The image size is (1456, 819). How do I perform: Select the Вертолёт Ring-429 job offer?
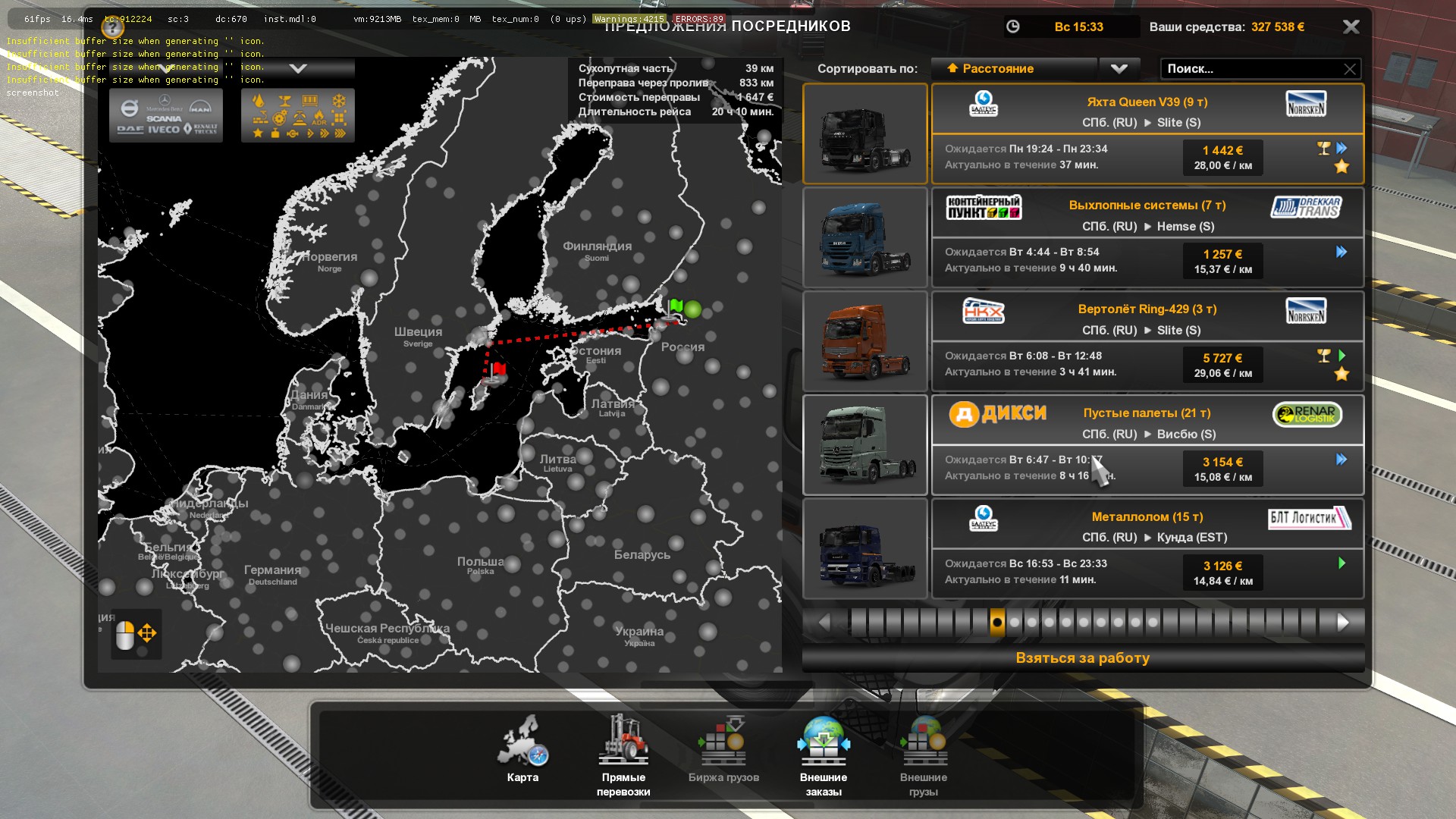(1147, 341)
